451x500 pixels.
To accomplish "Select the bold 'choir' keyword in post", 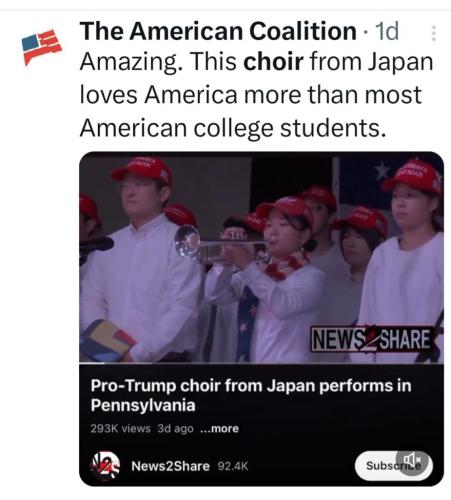I will click(x=273, y=62).
